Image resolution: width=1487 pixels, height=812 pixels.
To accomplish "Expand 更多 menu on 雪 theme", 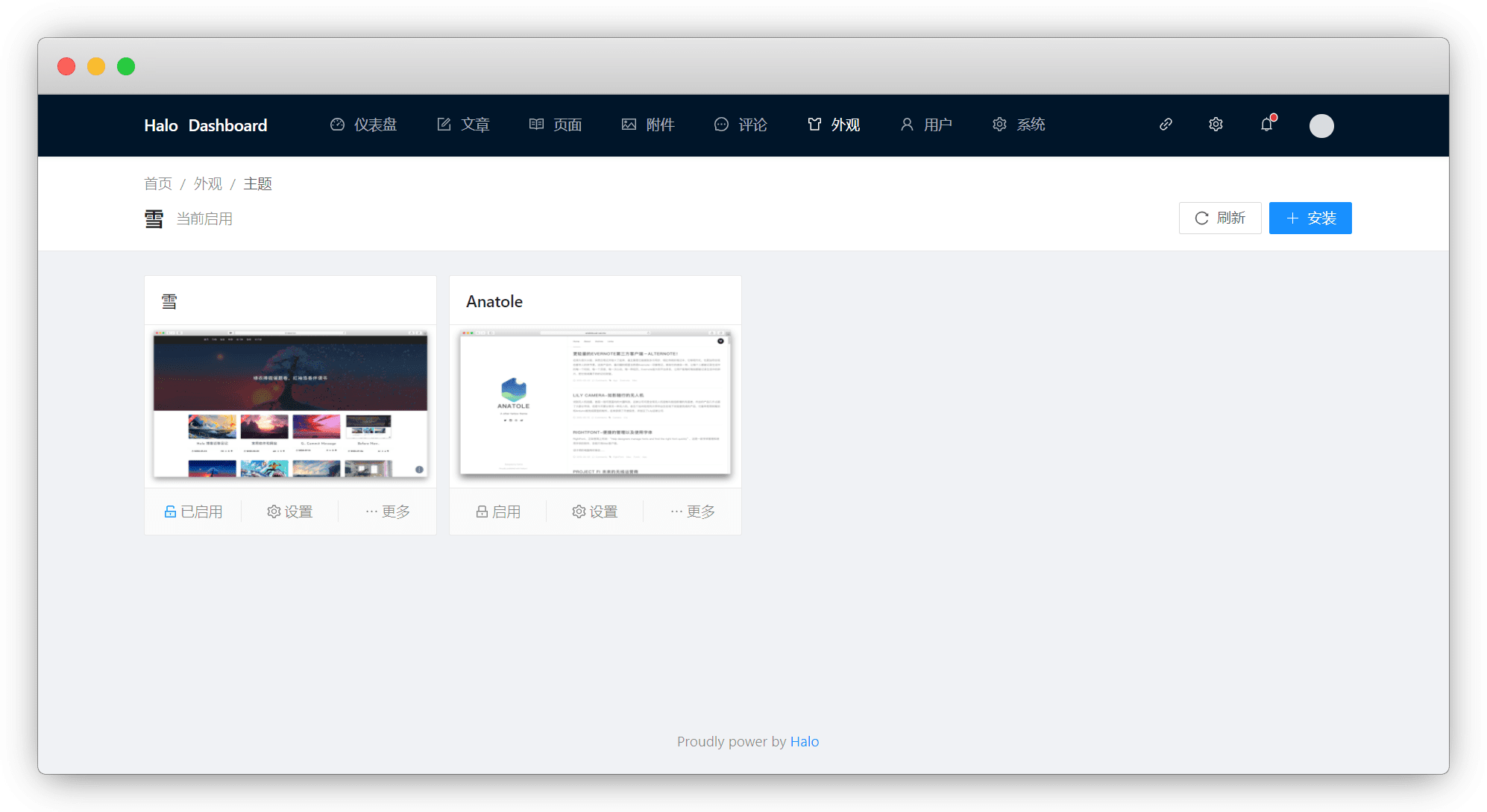I will tap(387, 512).
